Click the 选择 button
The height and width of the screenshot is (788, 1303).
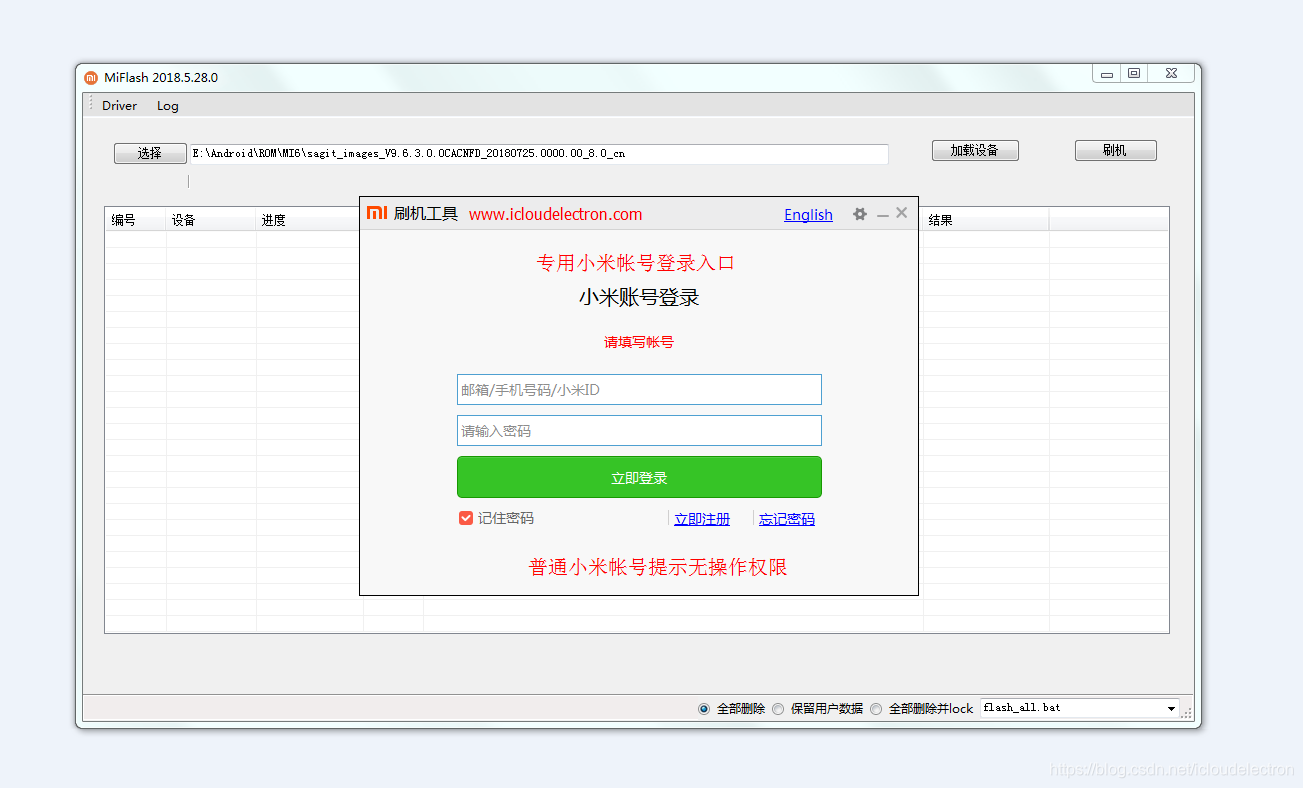tap(150, 153)
